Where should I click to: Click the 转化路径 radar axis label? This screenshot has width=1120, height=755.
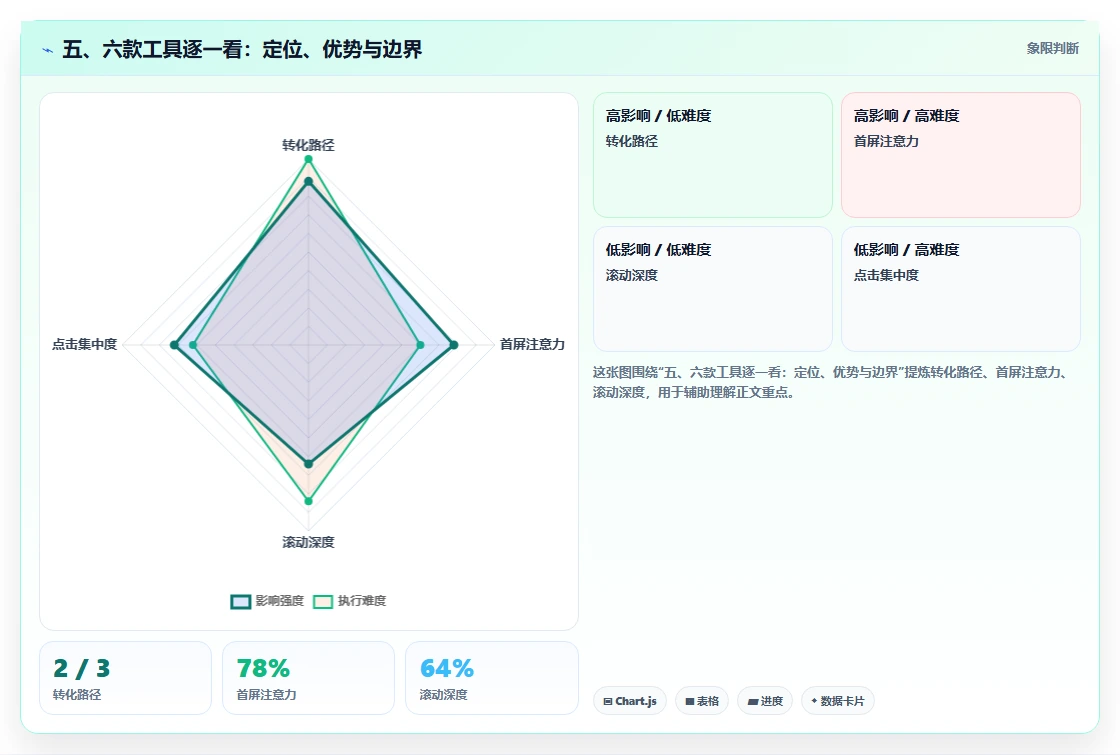pyautogui.click(x=308, y=145)
